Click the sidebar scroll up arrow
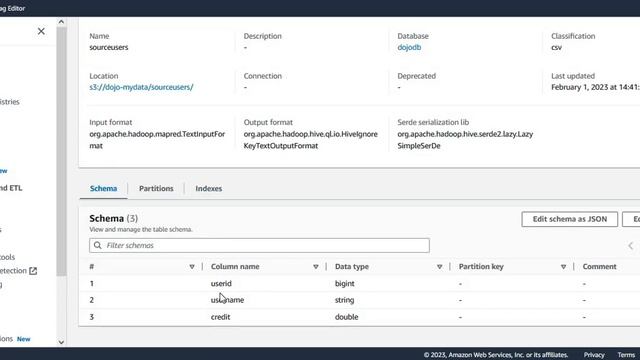640x360 pixels. click(61, 22)
